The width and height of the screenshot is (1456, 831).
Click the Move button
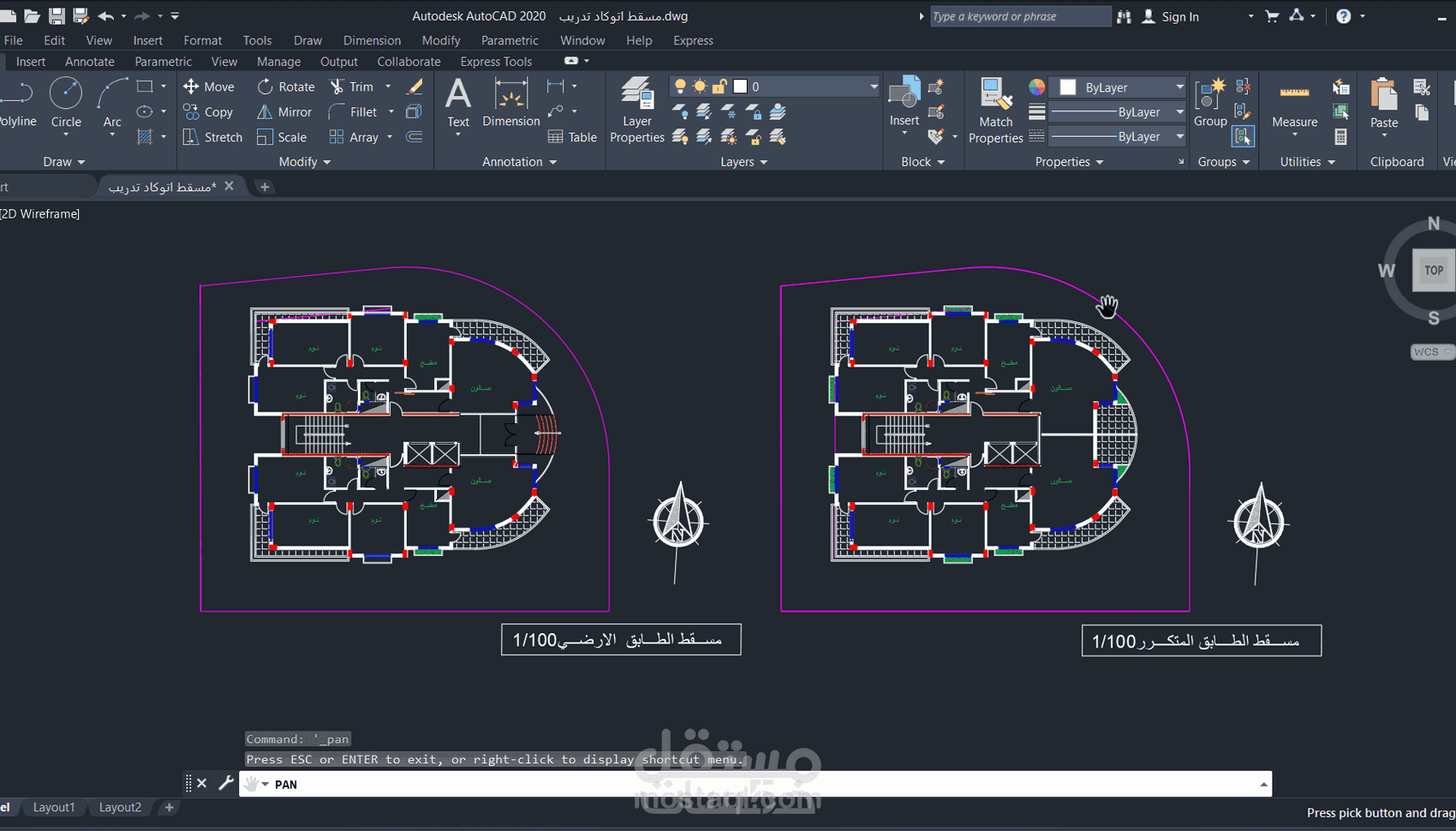pos(208,87)
